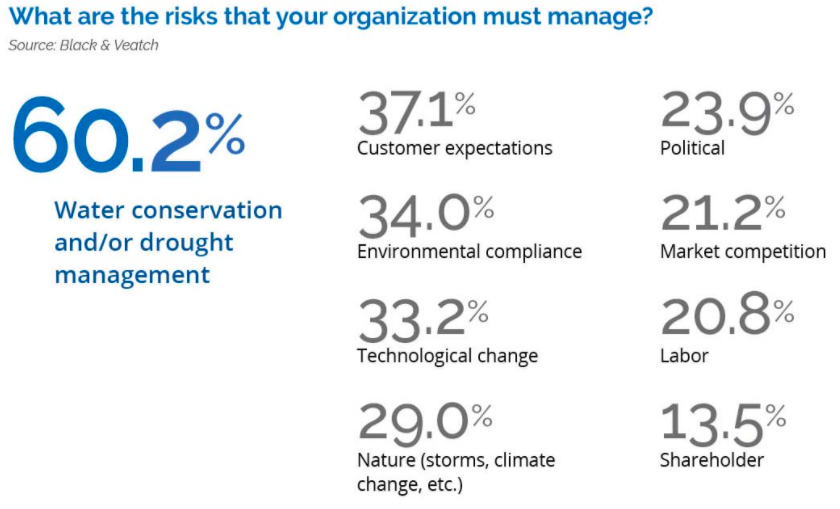The height and width of the screenshot is (509, 840).
Task: Click the 23.9% statistic
Action: pyautogui.click(x=728, y=111)
